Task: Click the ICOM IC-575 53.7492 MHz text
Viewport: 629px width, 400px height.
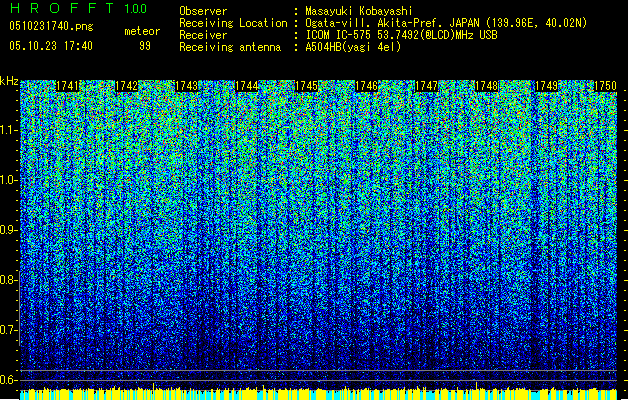Action: (402, 35)
